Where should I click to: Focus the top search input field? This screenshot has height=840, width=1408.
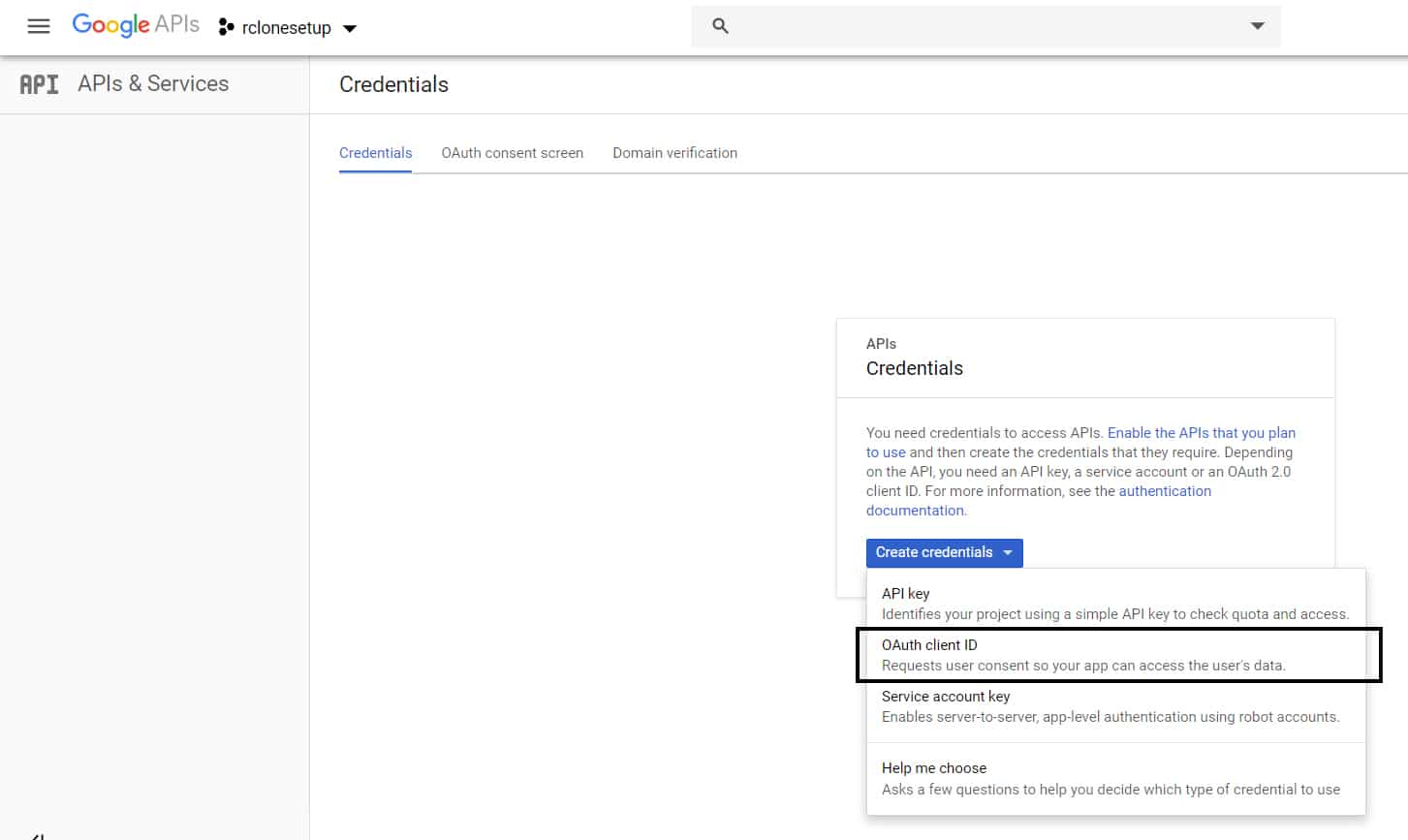[986, 26]
